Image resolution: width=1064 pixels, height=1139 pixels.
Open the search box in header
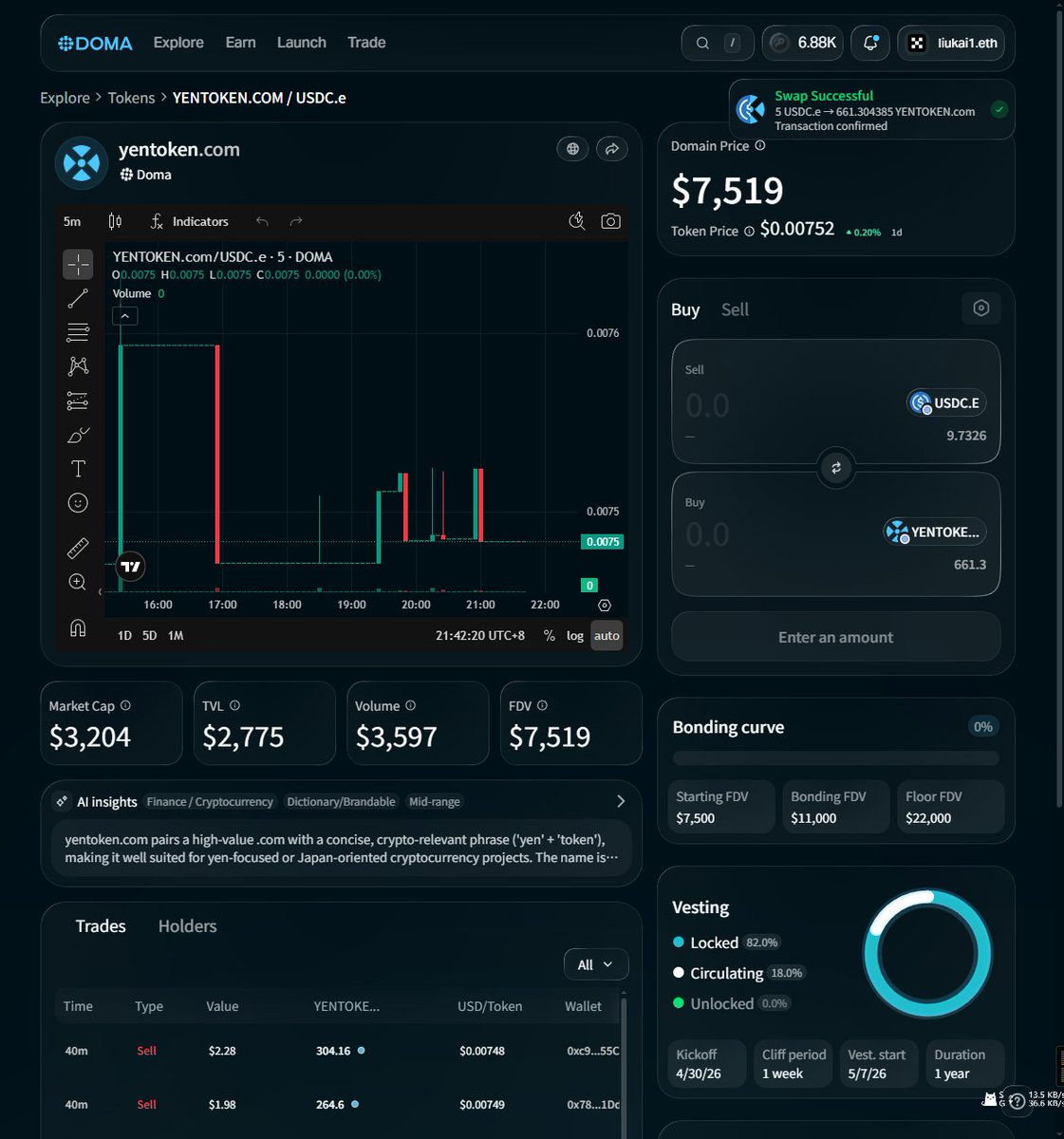tap(718, 43)
